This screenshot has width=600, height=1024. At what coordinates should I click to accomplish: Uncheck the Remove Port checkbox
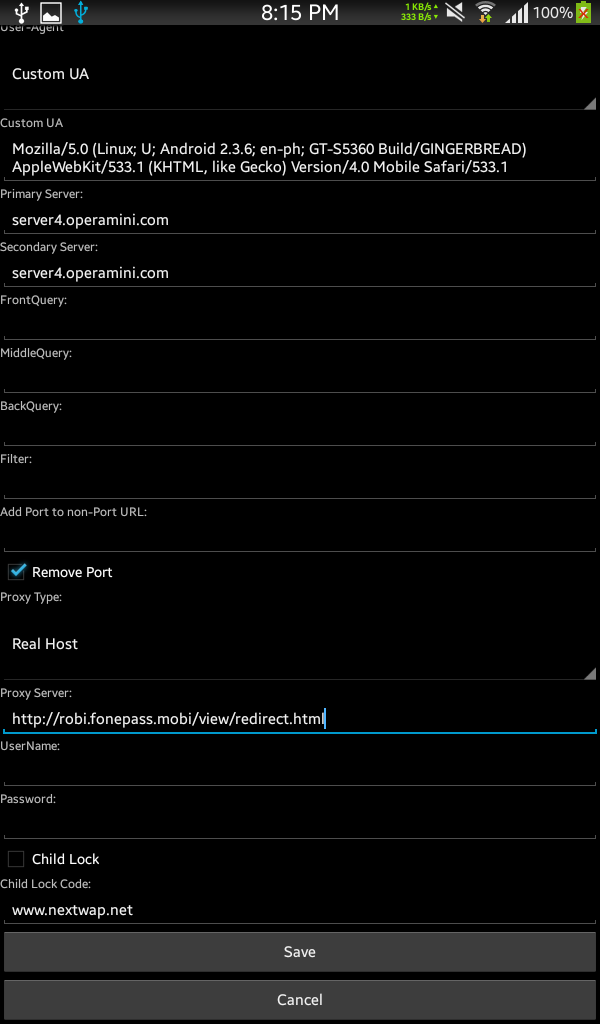pyautogui.click(x=16, y=571)
